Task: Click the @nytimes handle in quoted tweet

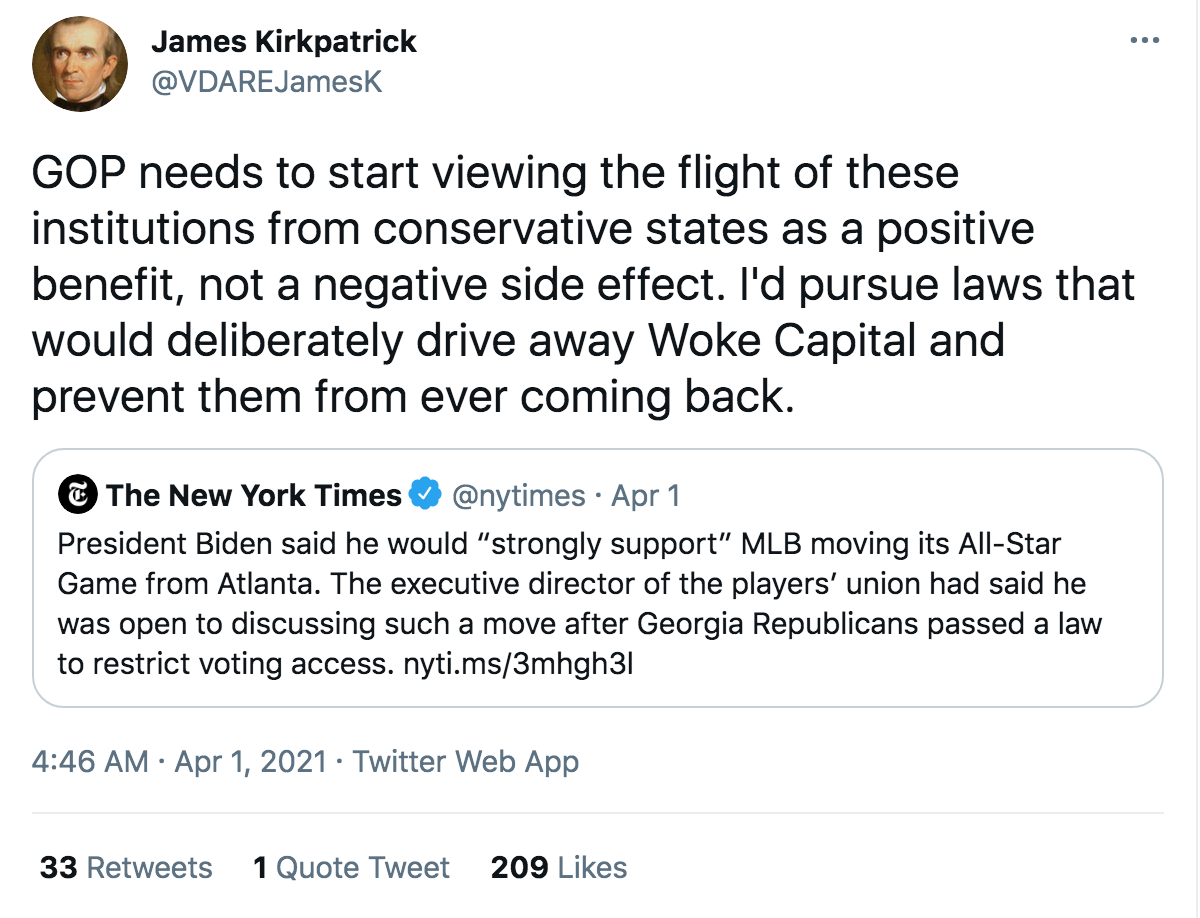Action: [x=519, y=495]
